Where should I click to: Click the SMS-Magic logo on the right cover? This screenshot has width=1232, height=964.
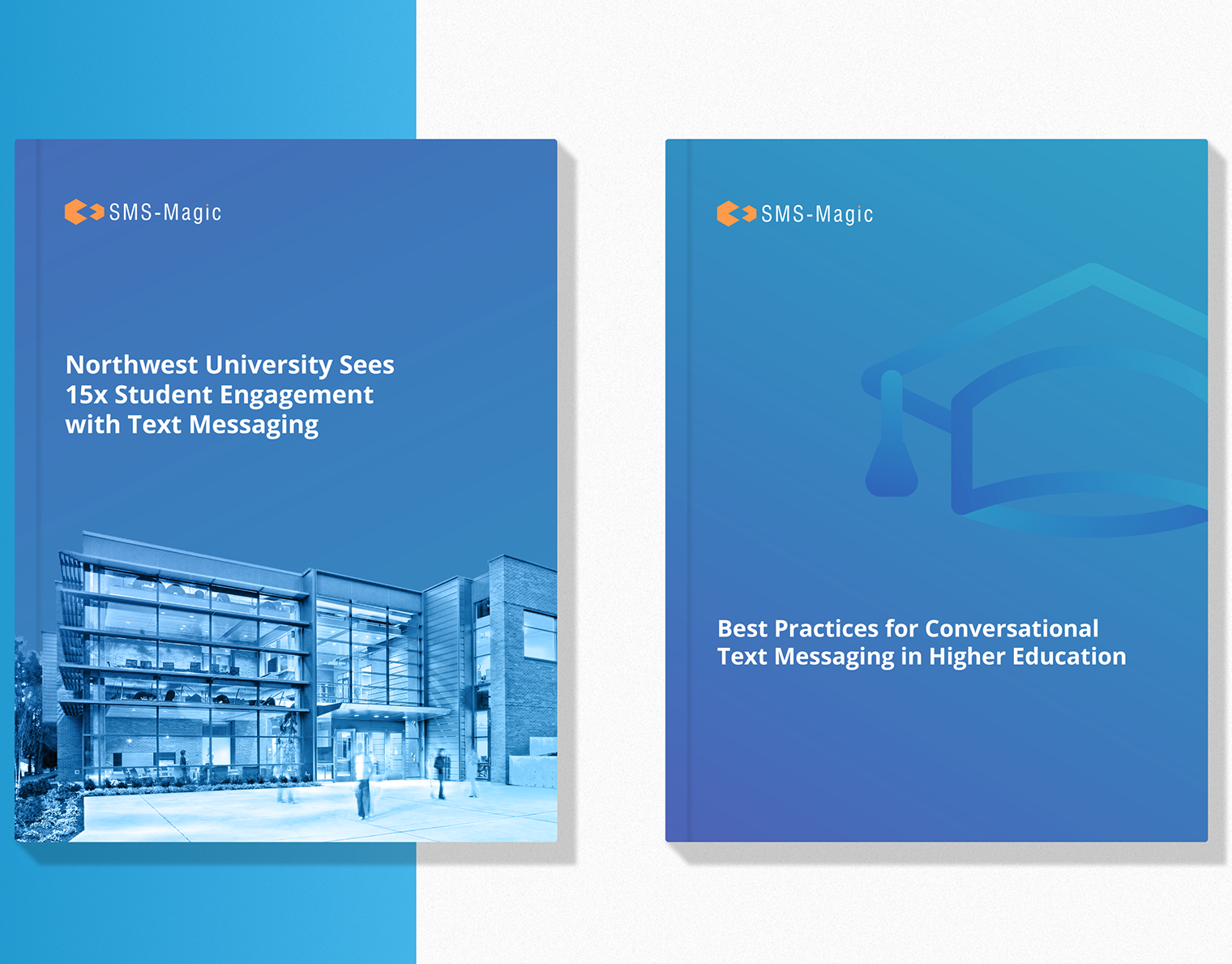tap(795, 214)
